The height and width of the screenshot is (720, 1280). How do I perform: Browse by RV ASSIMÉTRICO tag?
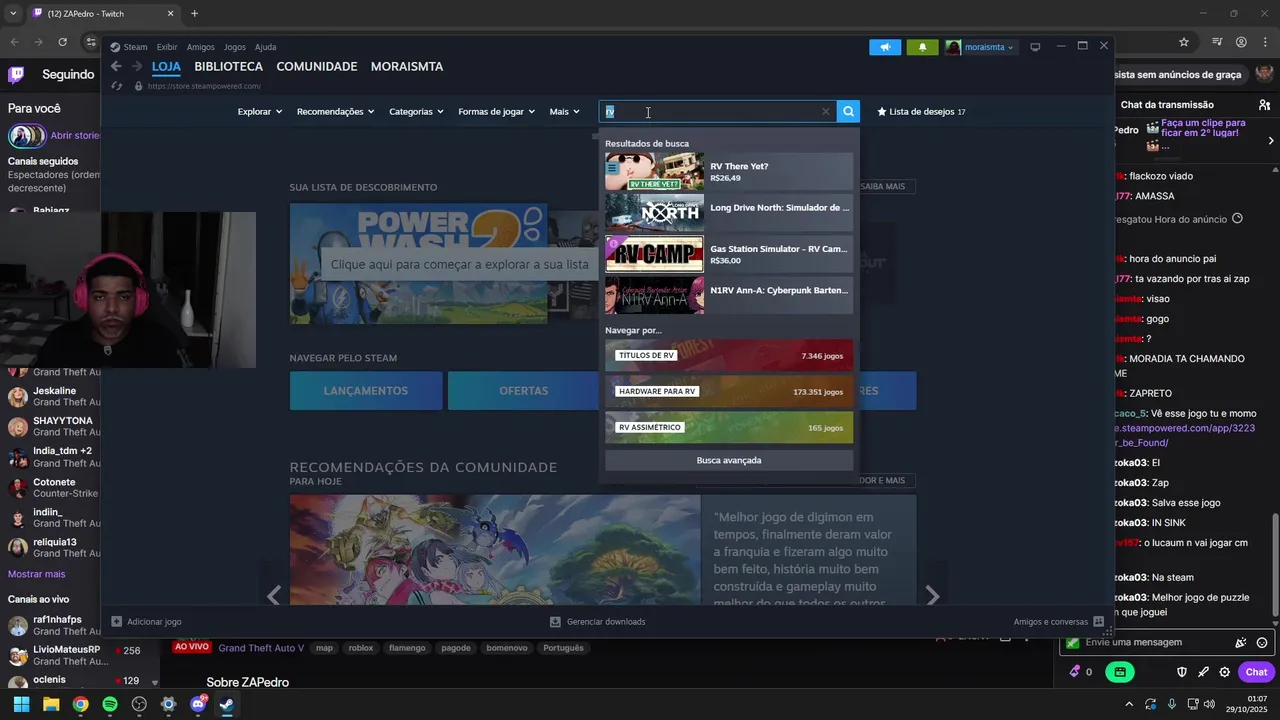729,428
